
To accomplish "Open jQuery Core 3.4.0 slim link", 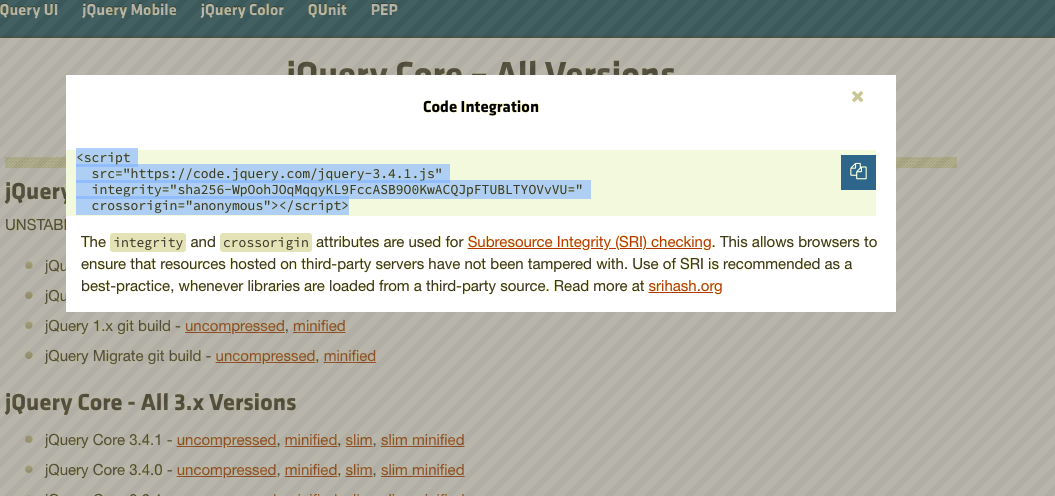I will 359,470.
